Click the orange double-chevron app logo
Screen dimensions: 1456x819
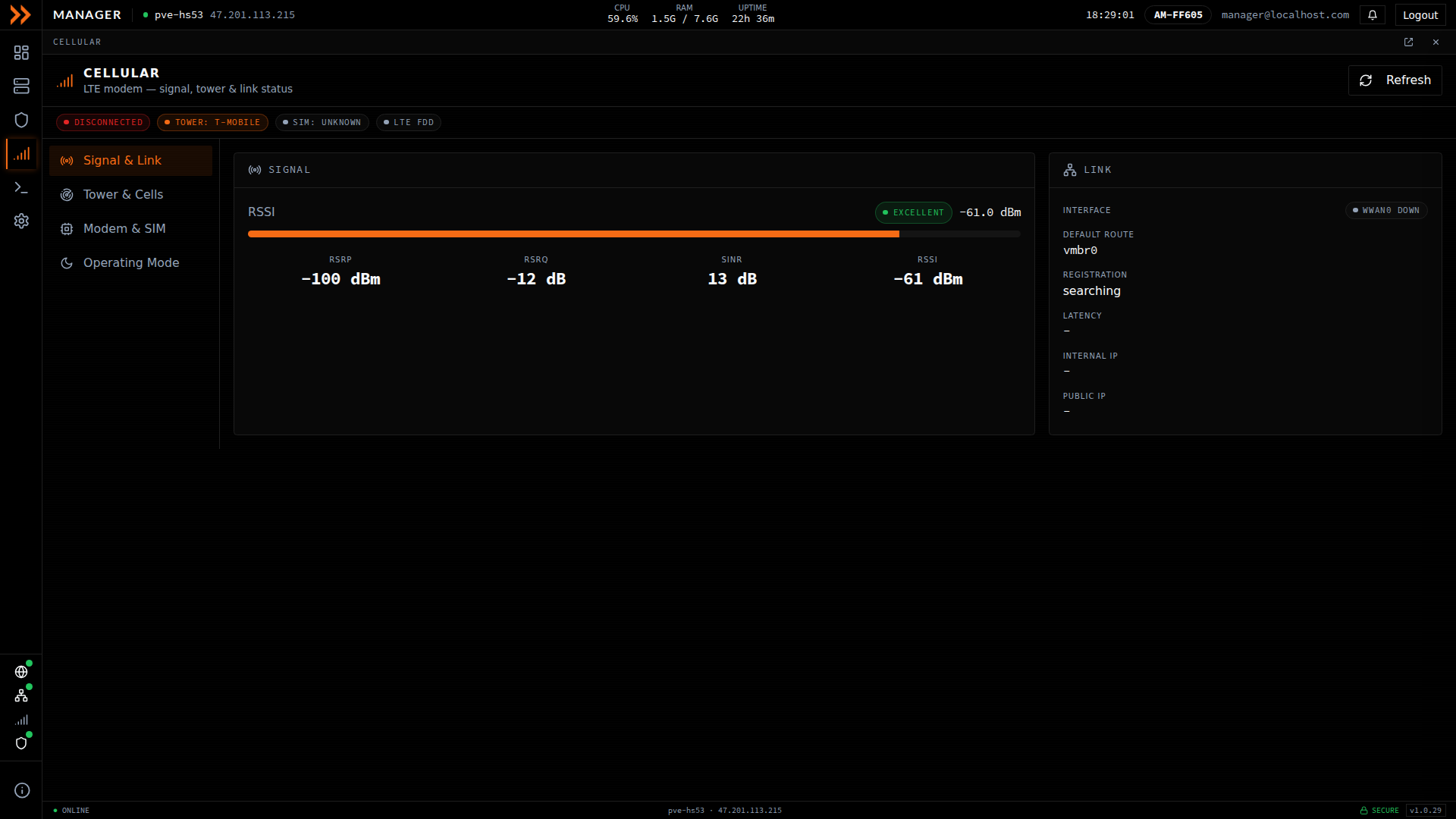20,14
